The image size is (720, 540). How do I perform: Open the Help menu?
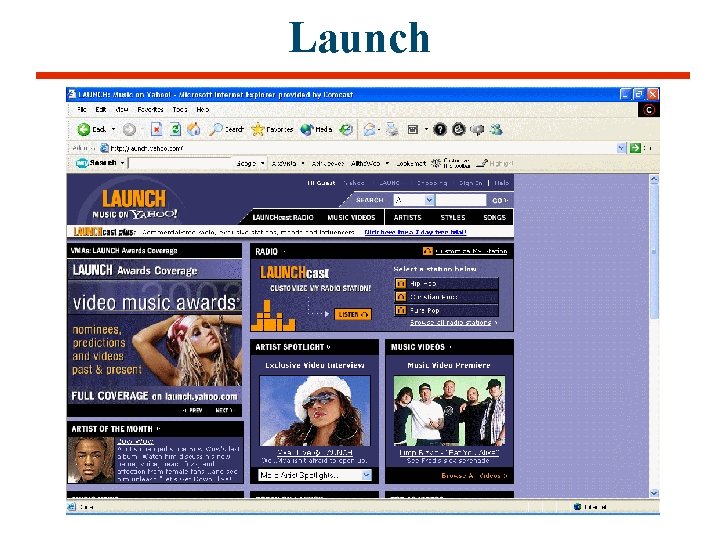pos(202,109)
